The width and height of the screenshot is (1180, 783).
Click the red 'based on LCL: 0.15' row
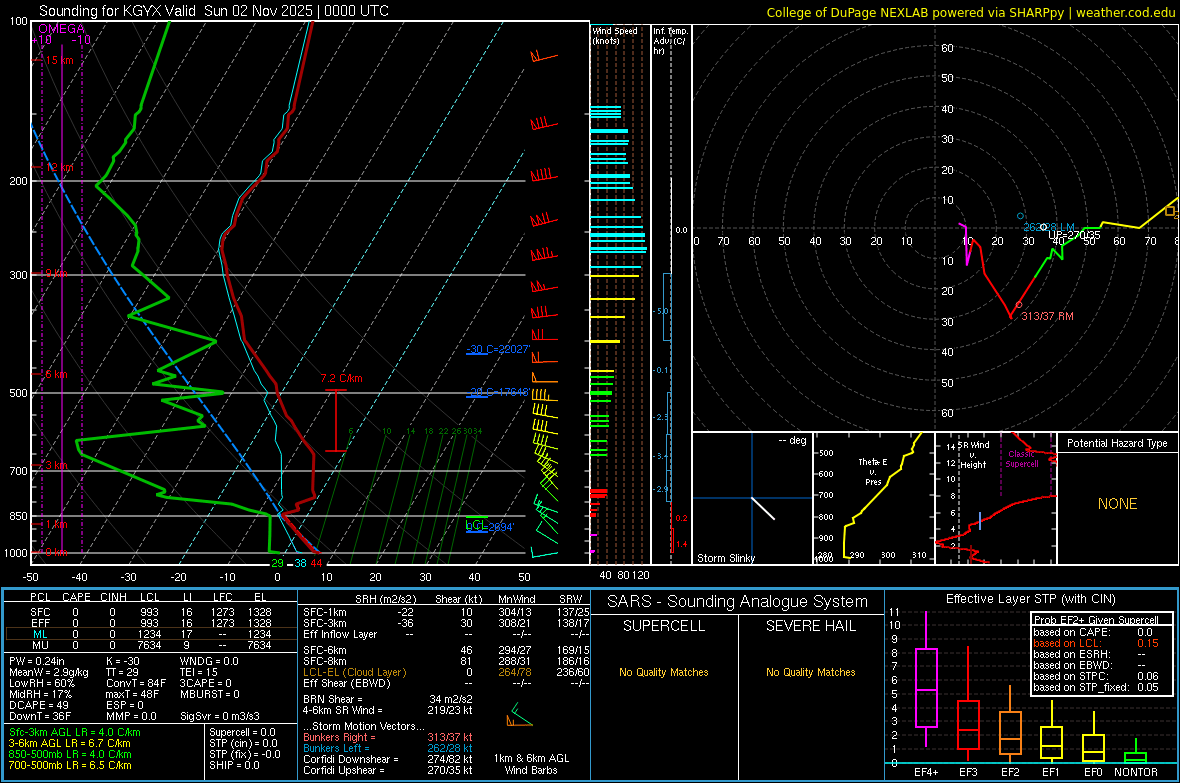tap(1096, 643)
